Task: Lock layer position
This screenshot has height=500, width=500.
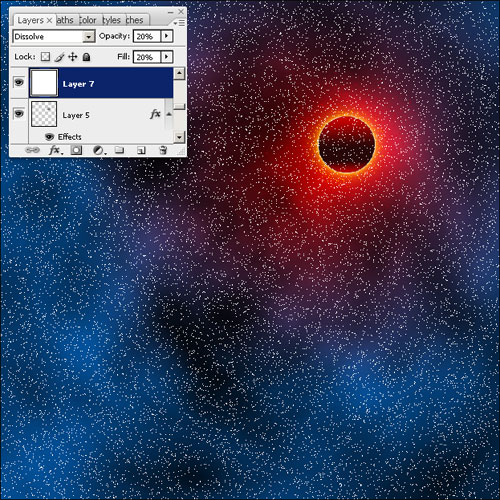Action: pos(73,57)
